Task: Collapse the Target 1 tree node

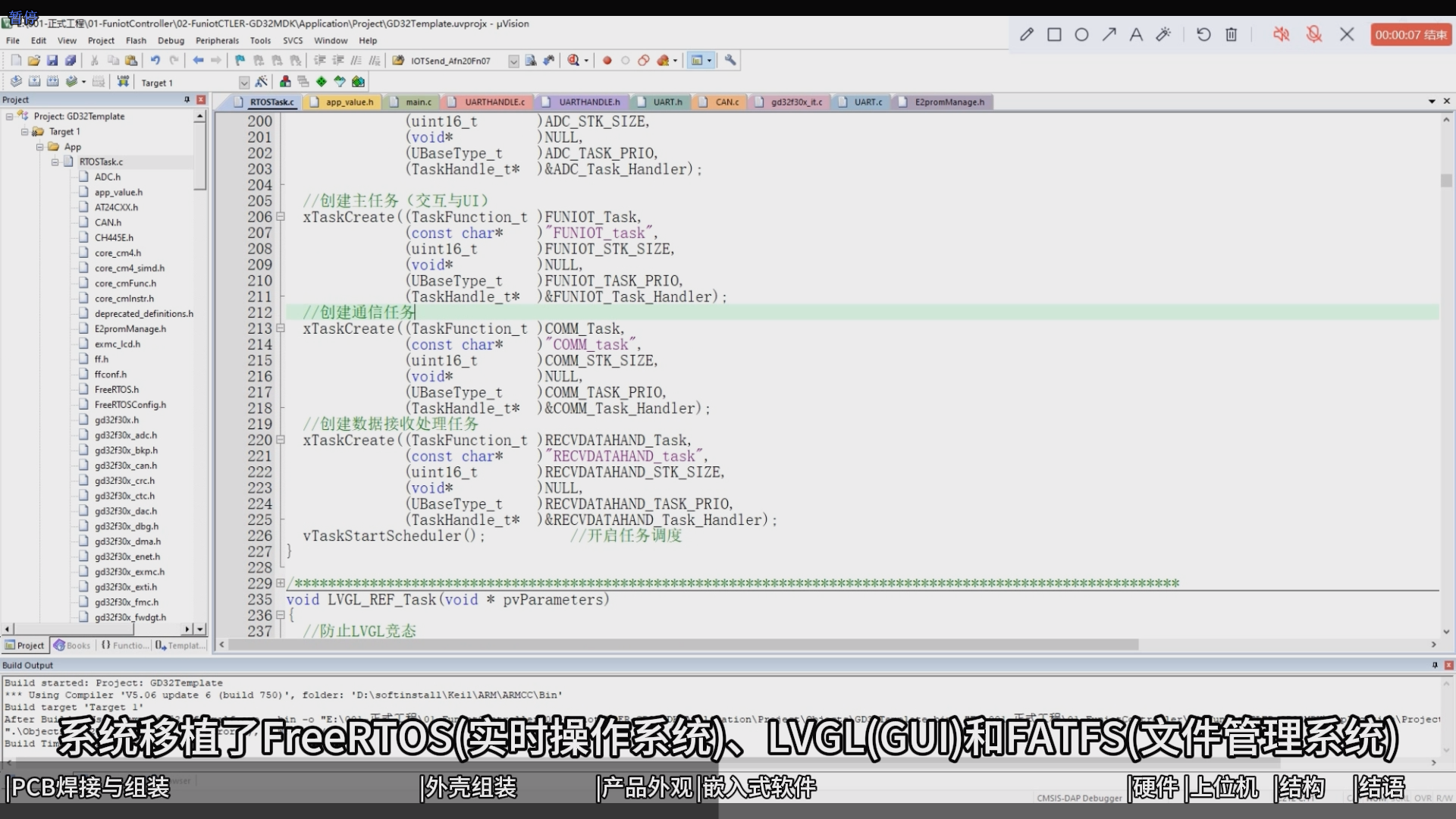Action: (x=24, y=132)
